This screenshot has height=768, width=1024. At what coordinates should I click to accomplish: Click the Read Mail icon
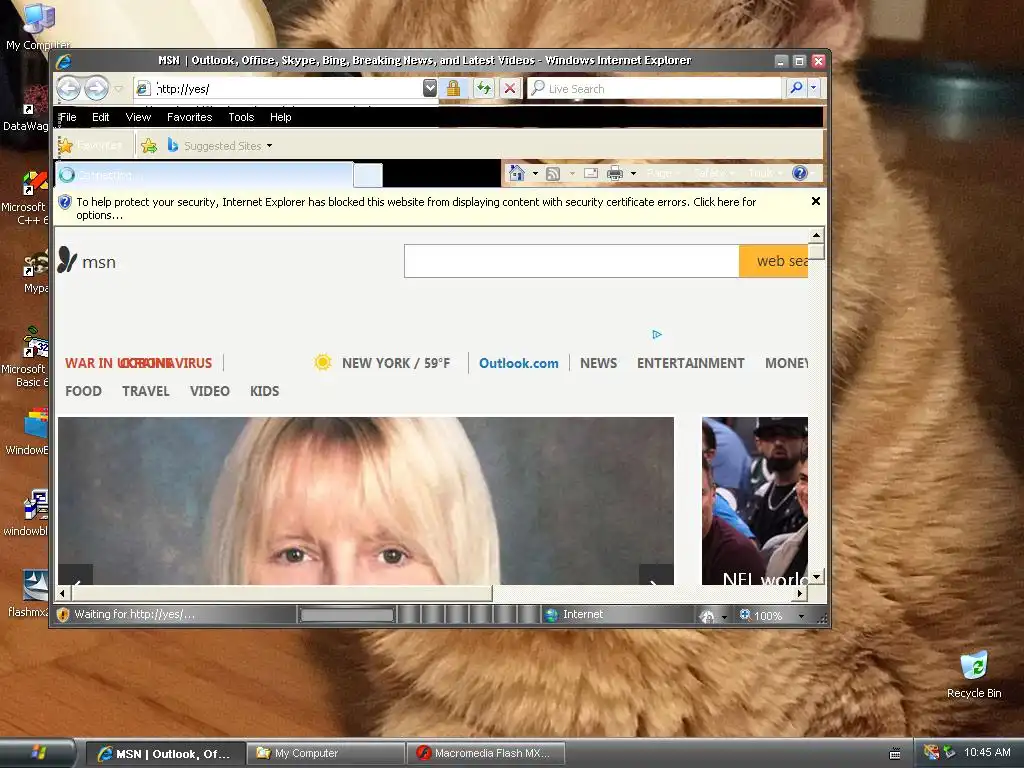click(x=591, y=173)
